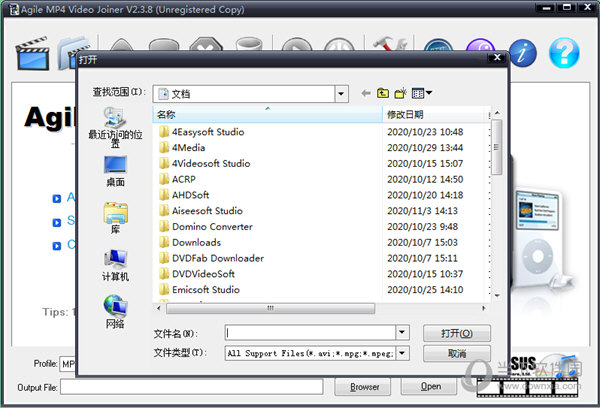This screenshot has width=600, height=408.
Task: Select the 4Videosoft Studio folder
Action: coord(205,163)
